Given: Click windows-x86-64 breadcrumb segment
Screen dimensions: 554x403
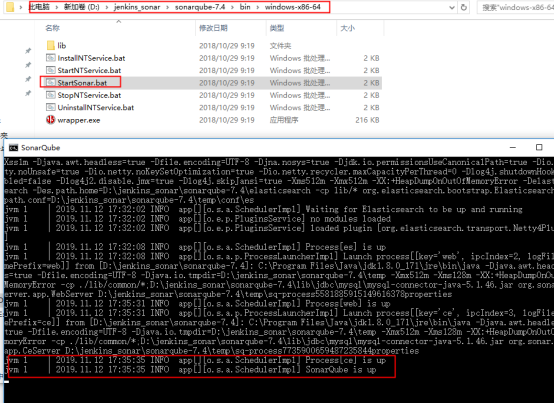Looking at the screenshot, I should 293,7.
